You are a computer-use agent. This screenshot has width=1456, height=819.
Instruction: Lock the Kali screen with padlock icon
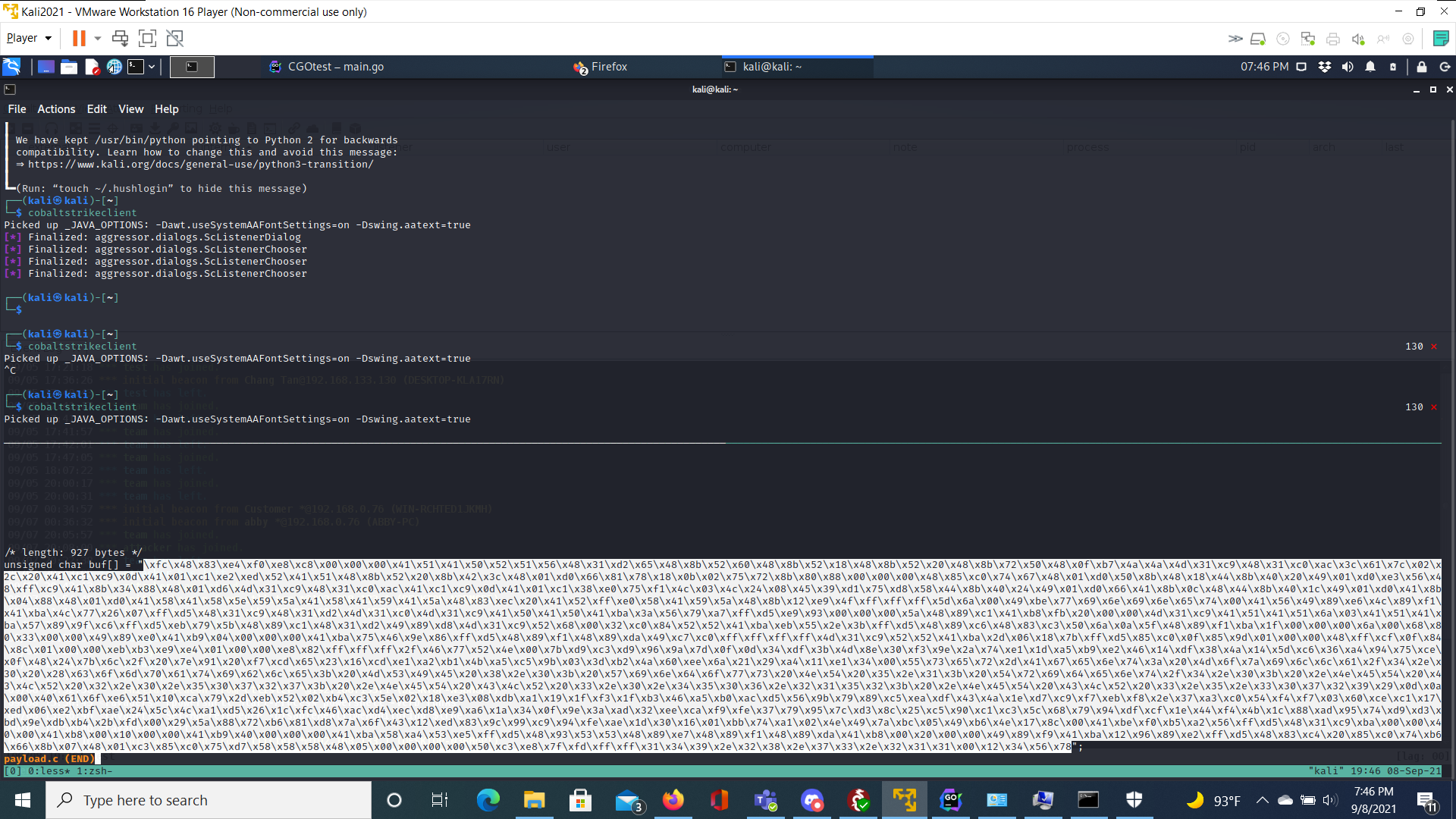click(x=1422, y=67)
